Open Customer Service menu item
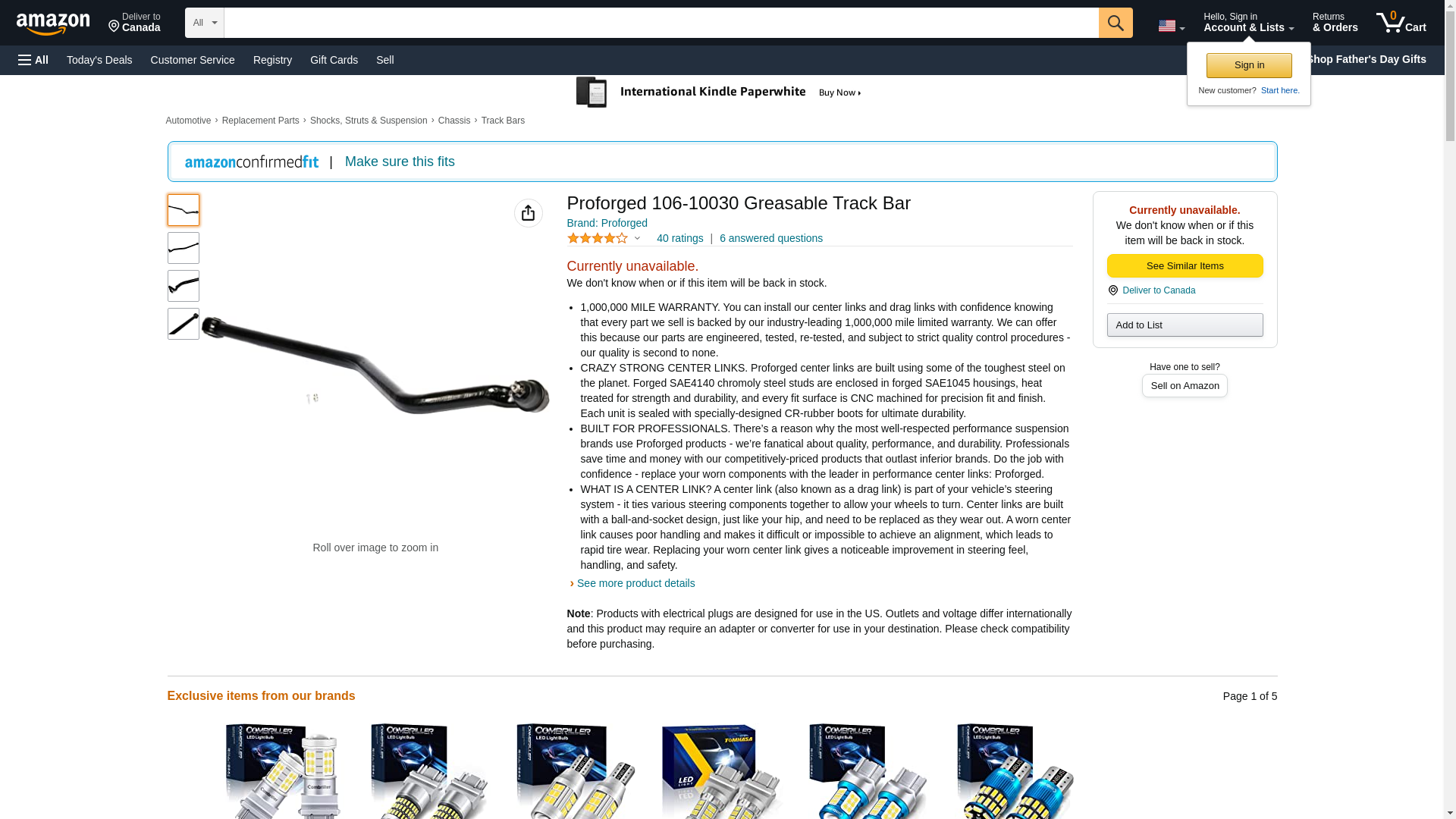The image size is (1456, 819). [193, 60]
